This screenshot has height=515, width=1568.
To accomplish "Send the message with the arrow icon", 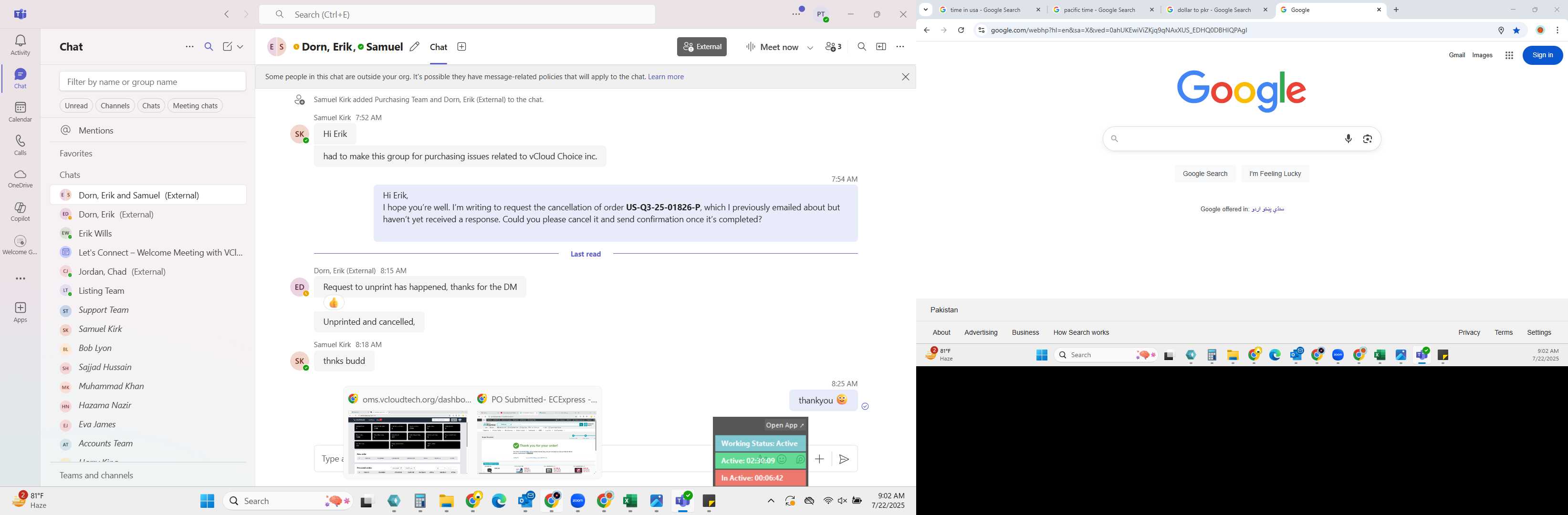I will tap(844, 459).
